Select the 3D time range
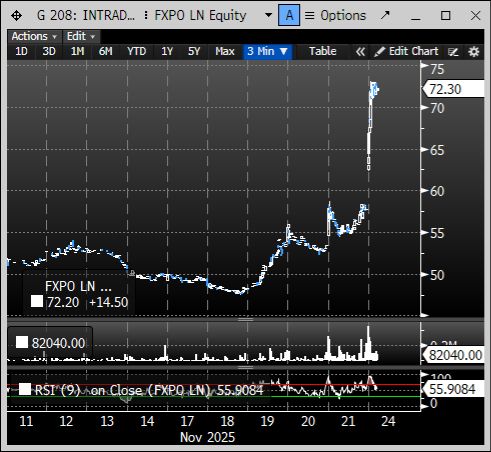The image size is (491, 452). 49,51
